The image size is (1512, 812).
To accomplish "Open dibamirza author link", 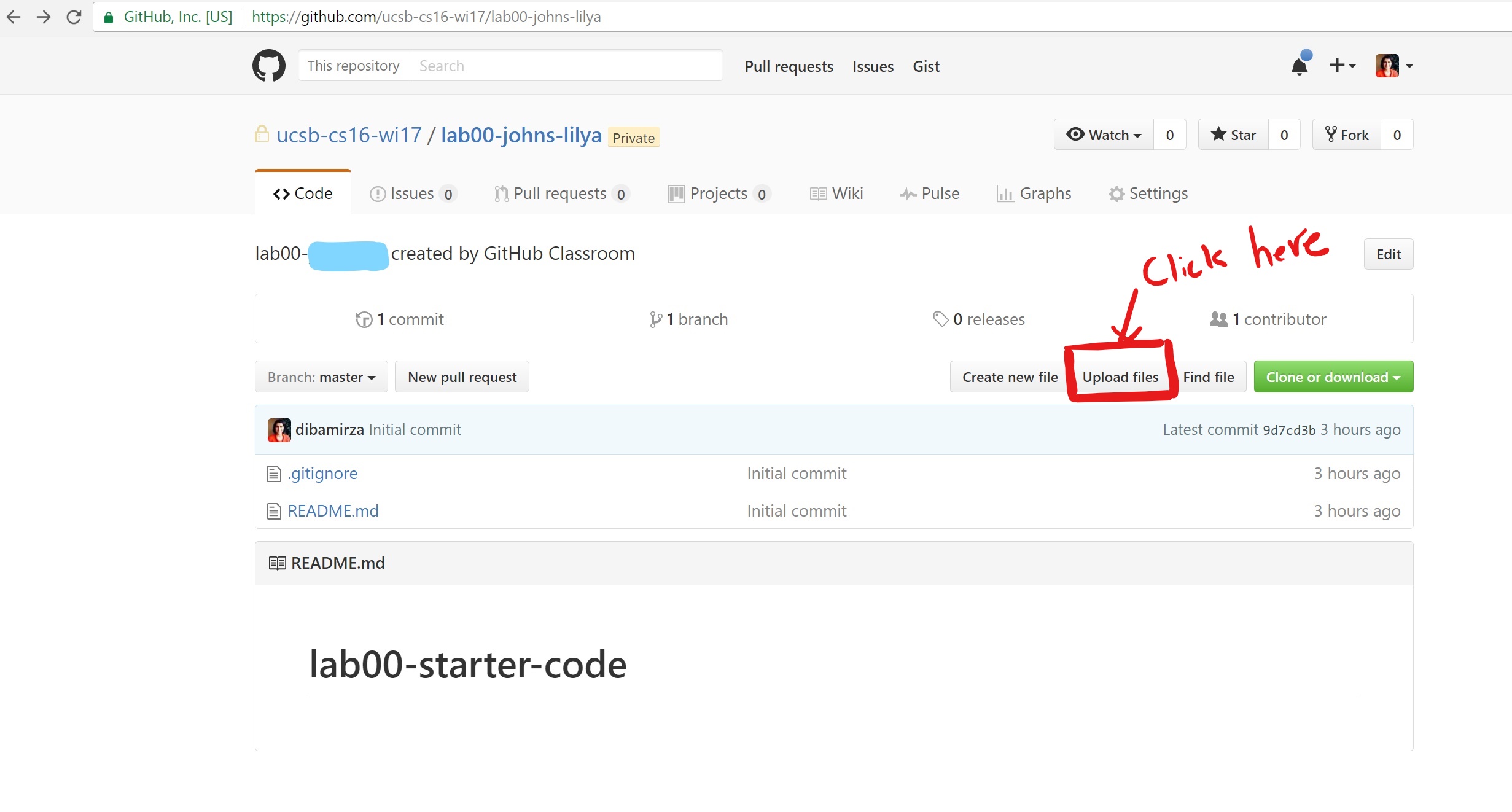I will click(329, 430).
